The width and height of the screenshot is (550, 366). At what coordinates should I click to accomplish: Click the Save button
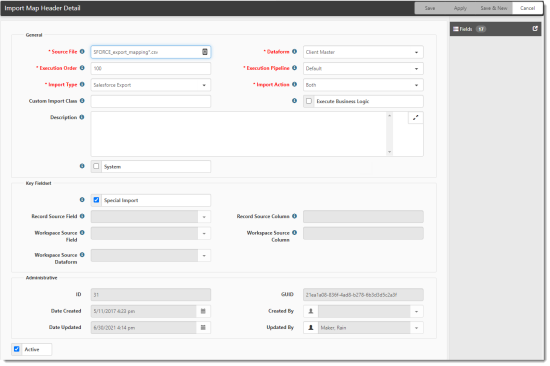coord(430,8)
